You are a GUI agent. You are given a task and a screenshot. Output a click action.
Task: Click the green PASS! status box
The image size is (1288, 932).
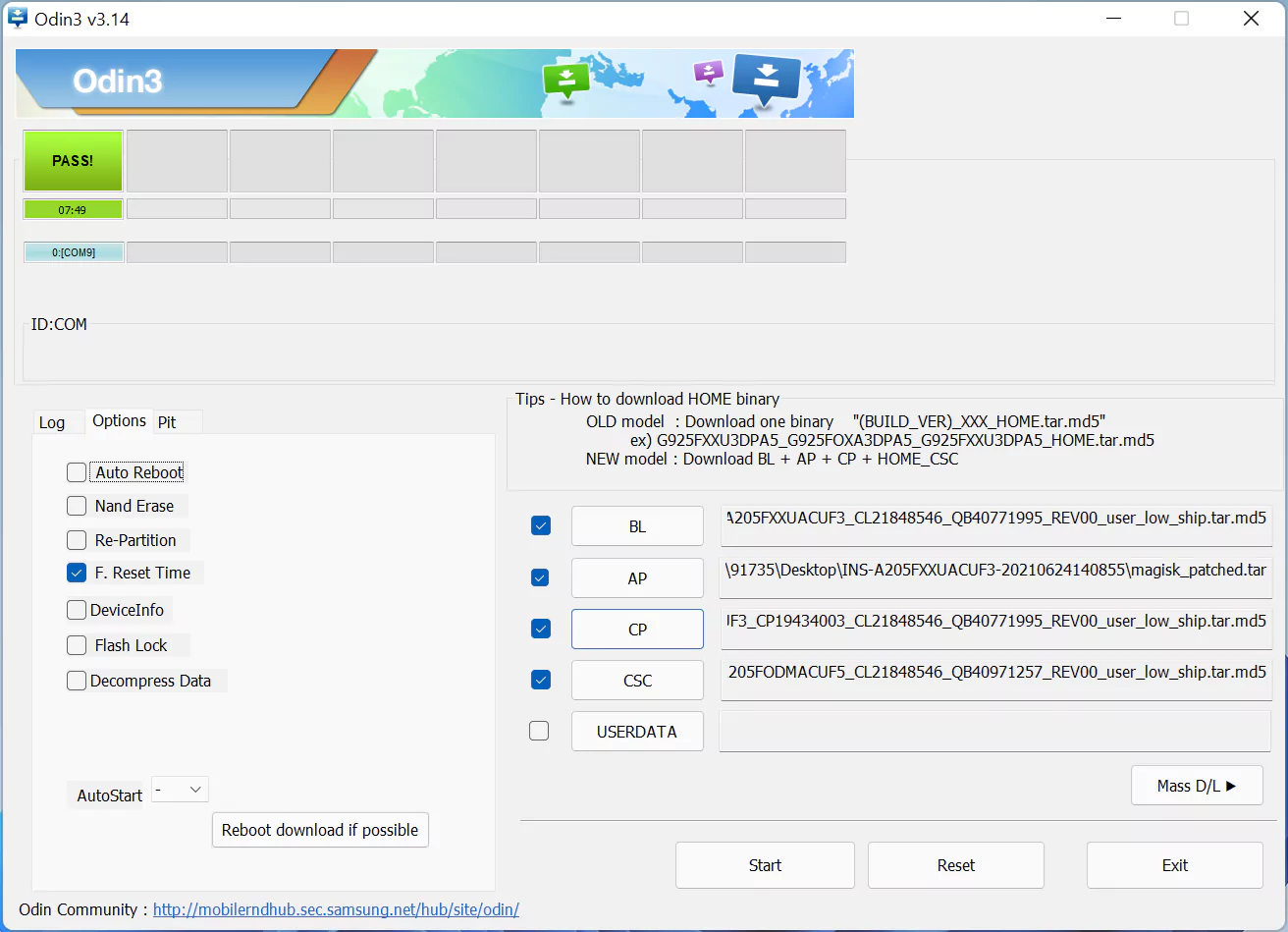tap(73, 160)
